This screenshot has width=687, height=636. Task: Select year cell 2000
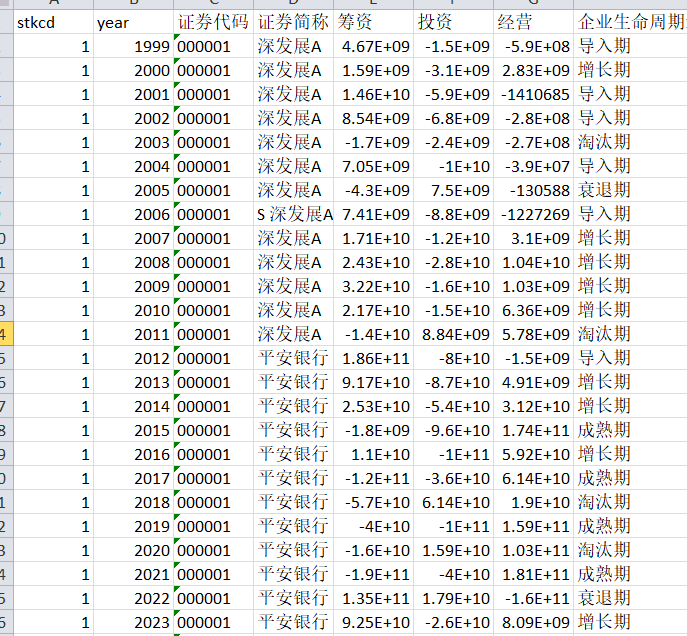133,71
